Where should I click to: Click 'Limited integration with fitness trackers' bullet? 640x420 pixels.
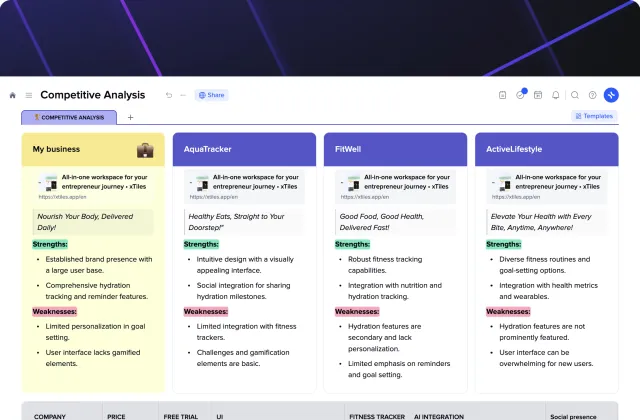pyautogui.click(x=247, y=332)
